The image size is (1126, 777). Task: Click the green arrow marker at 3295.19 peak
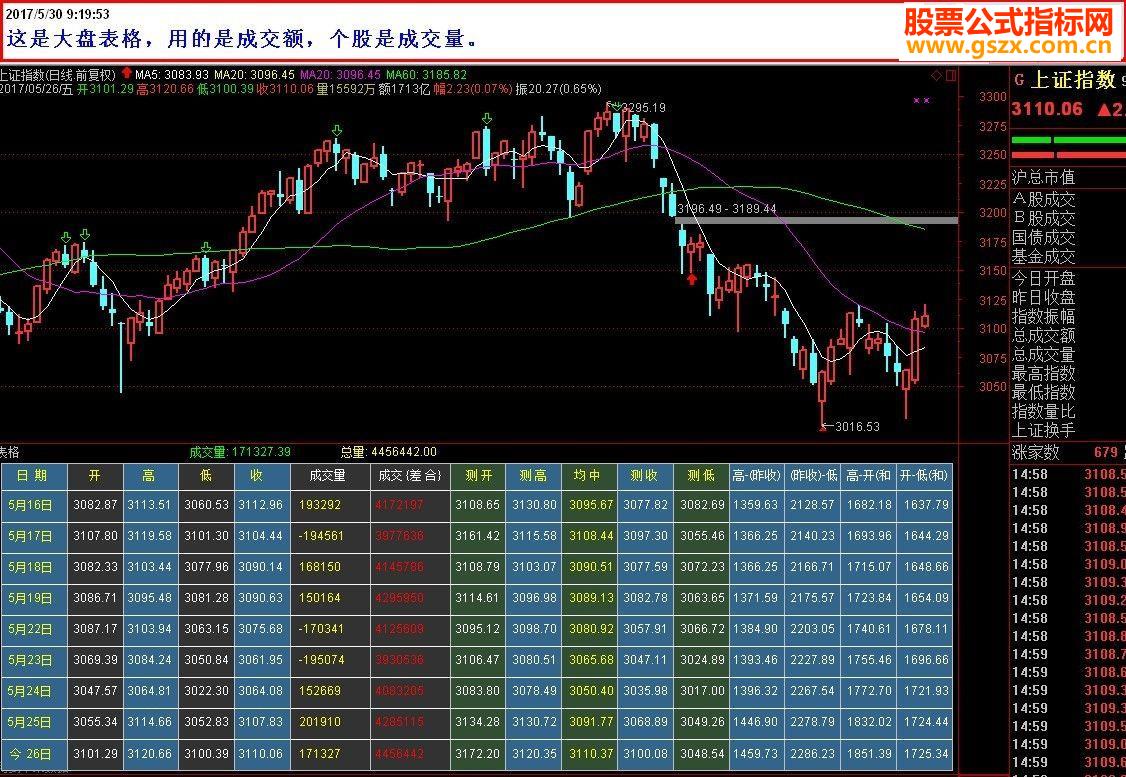click(615, 107)
